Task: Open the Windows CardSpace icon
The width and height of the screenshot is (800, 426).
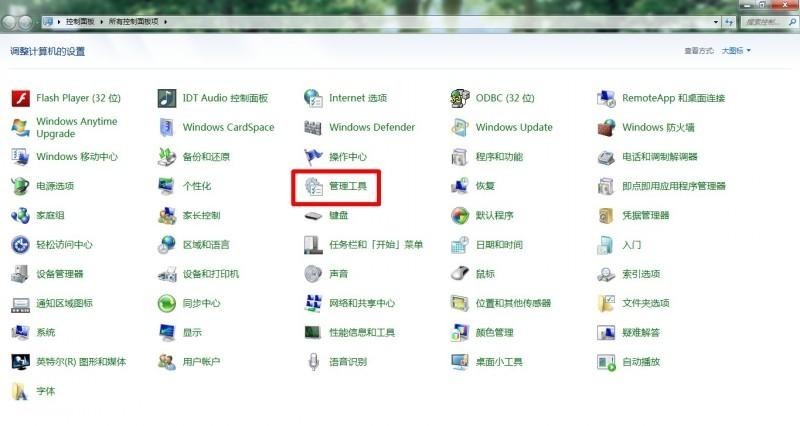Action: pos(167,128)
